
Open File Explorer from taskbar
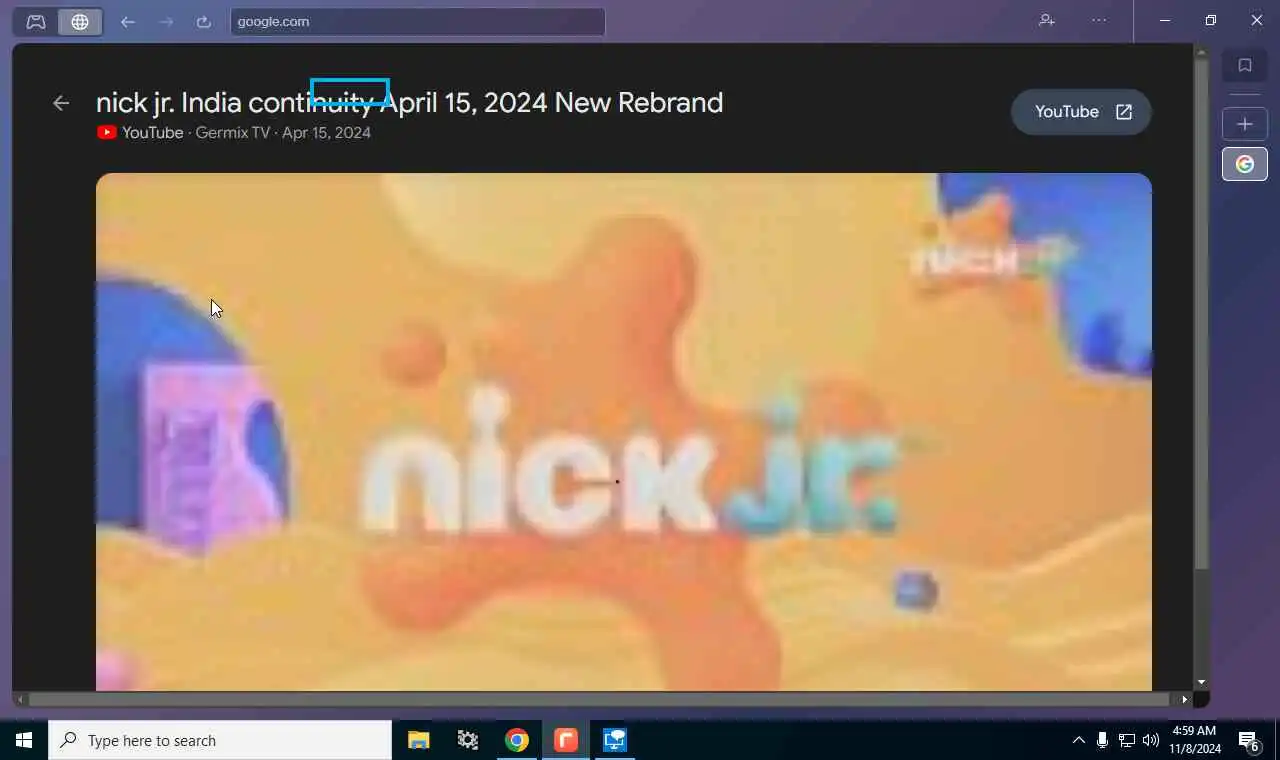point(419,740)
